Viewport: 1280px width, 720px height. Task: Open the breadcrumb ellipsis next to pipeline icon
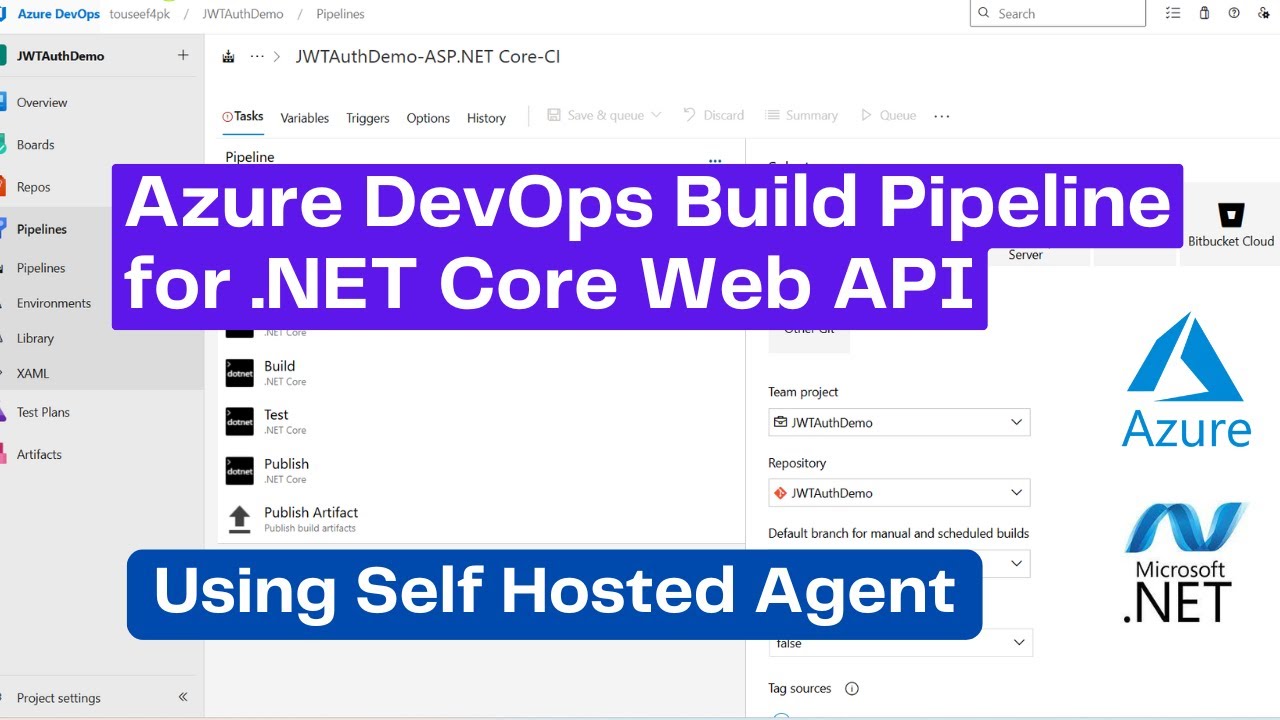pos(257,57)
